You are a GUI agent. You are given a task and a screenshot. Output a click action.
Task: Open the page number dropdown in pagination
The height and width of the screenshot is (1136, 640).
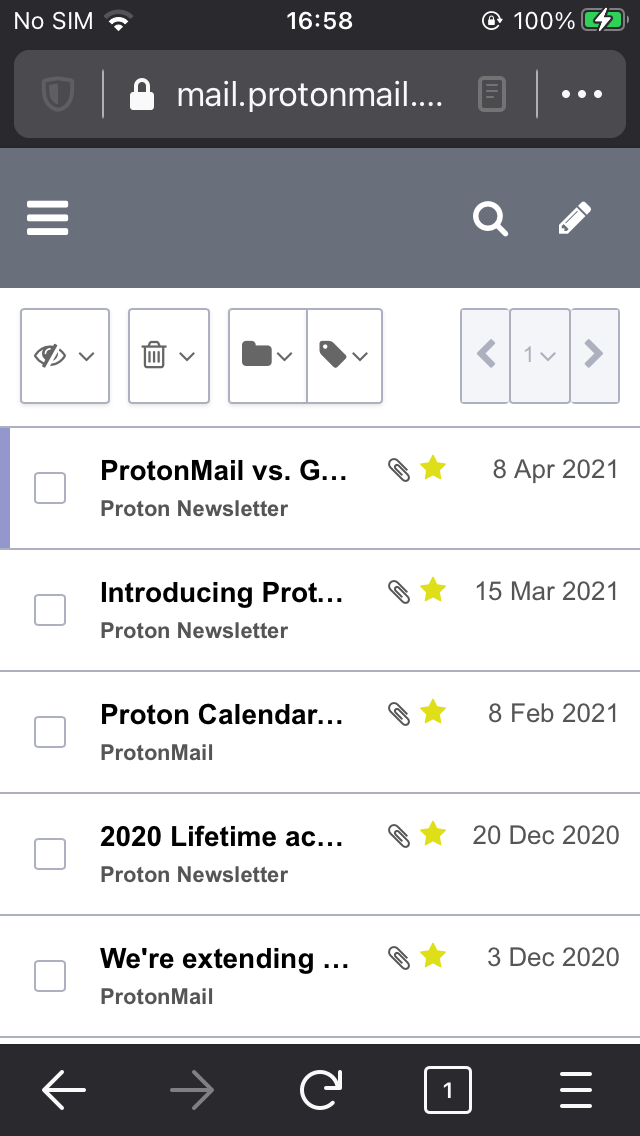tap(539, 356)
